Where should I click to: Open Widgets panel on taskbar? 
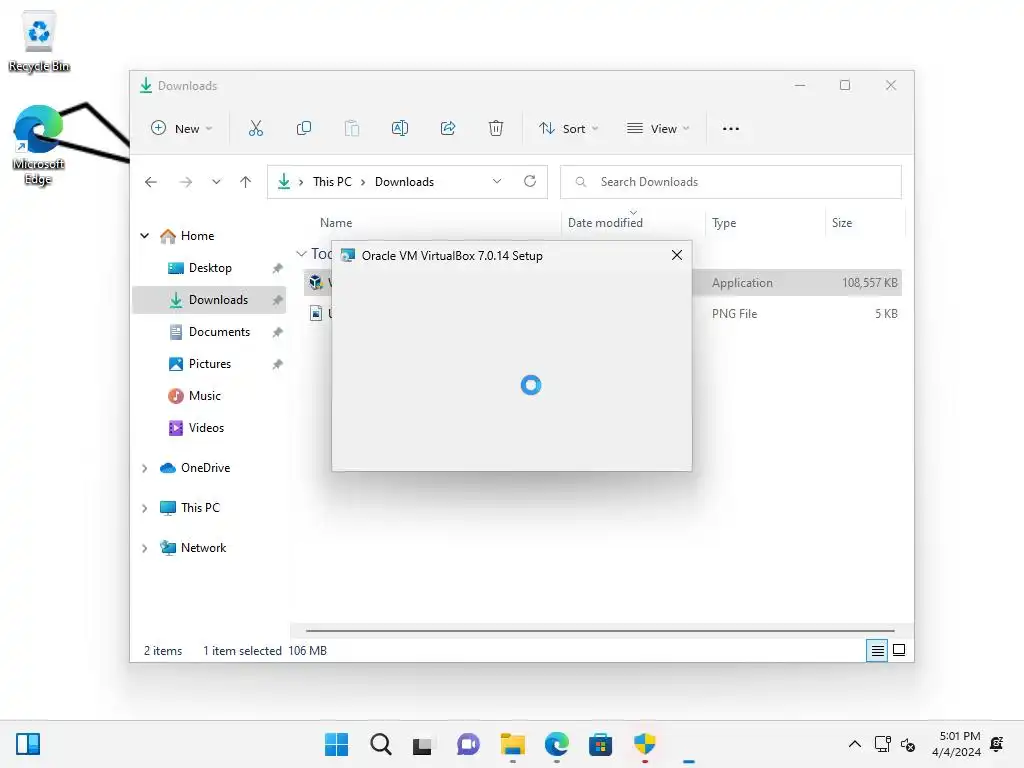coord(28,744)
